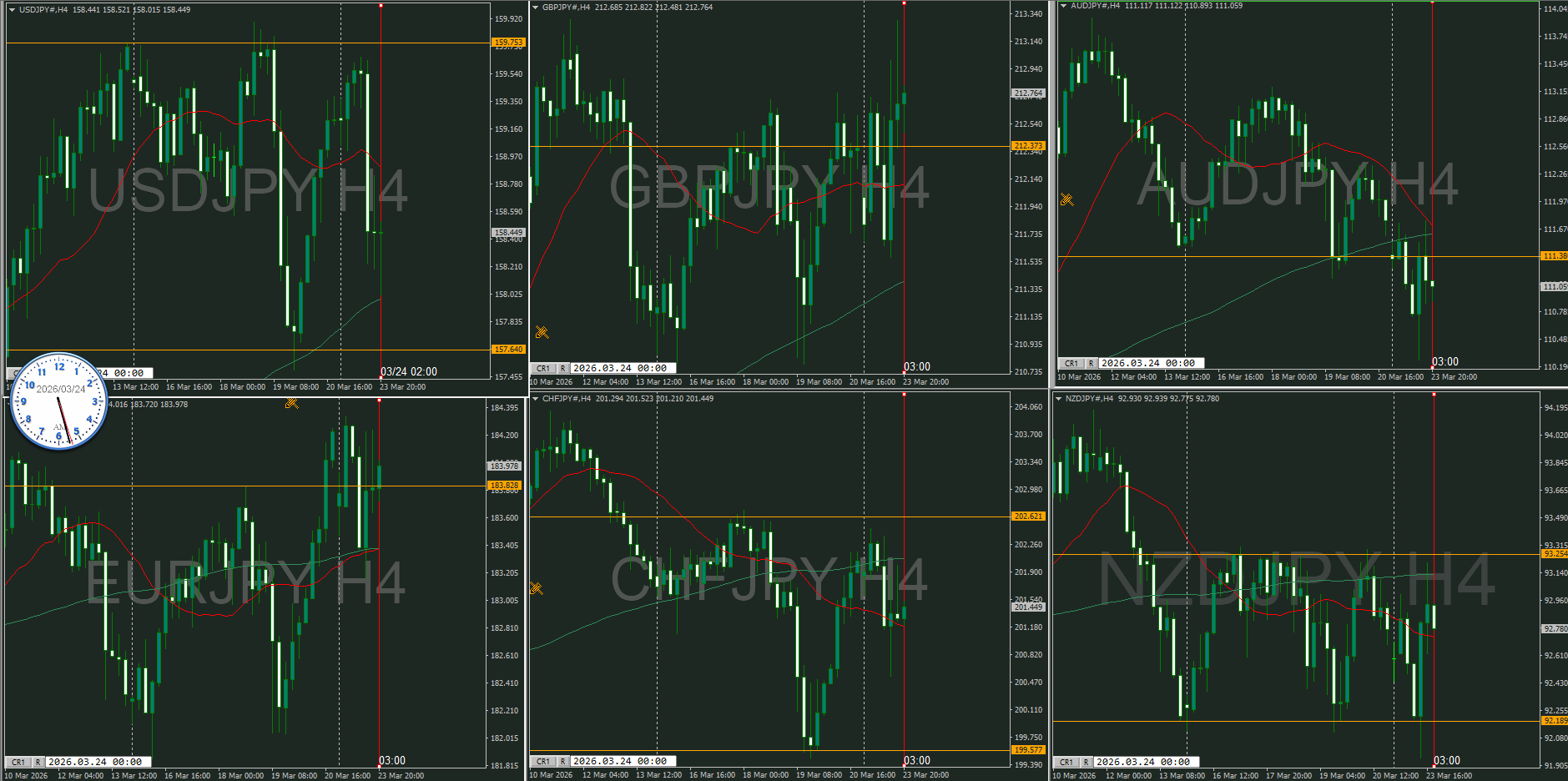Open the CHFJPY#,H4 chart title menu arrow
The width and height of the screenshot is (1568, 781).
pyautogui.click(x=535, y=399)
